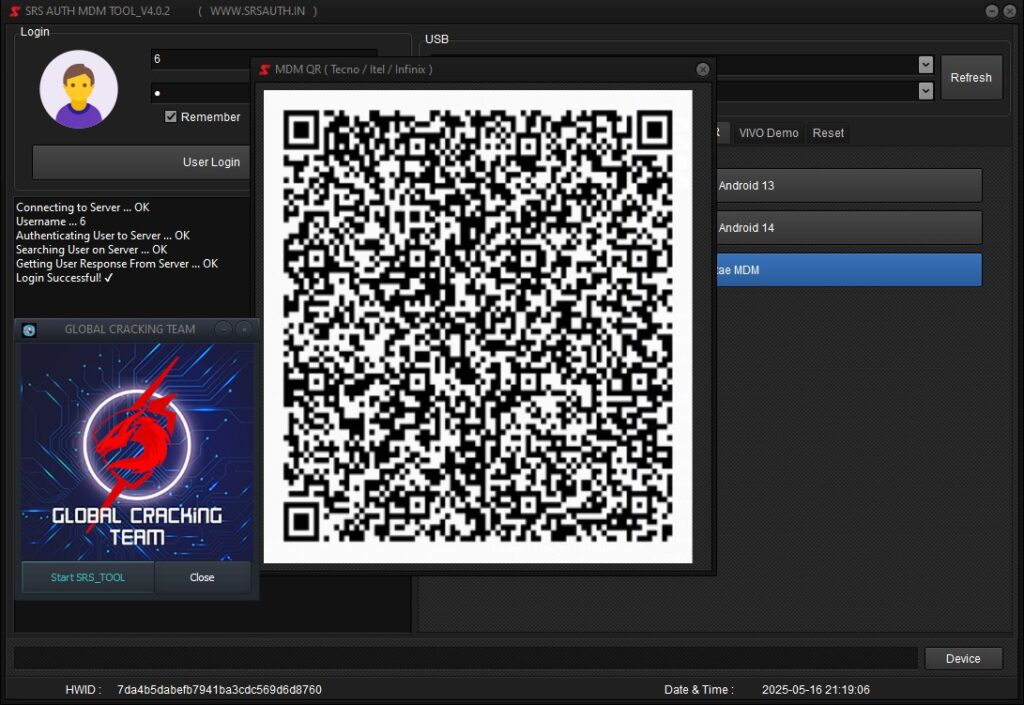Close the Global Cracking Team window with X

244,329
